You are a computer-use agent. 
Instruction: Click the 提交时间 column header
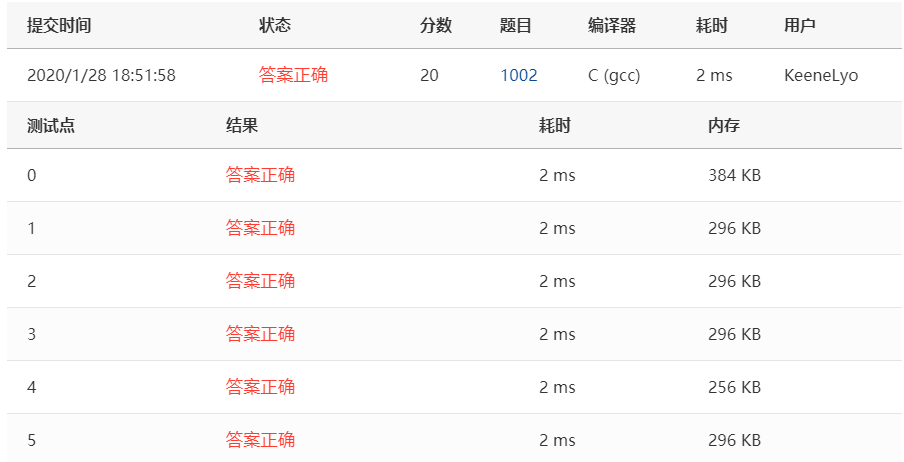59,25
